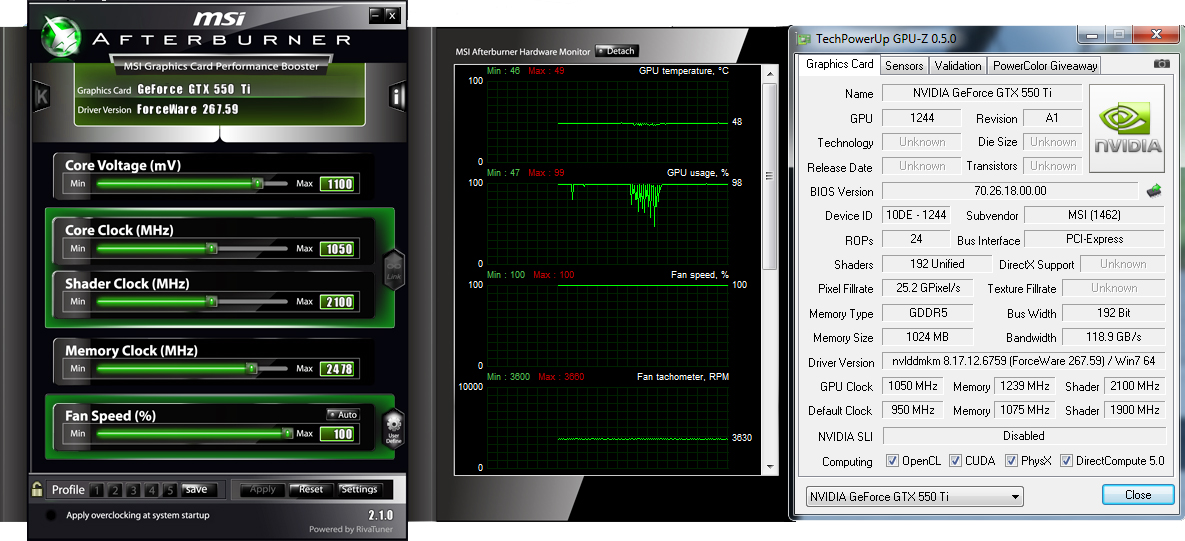Click the Afterburner green logo emblem
Image resolution: width=1185 pixels, height=541 pixels.
click(60, 35)
